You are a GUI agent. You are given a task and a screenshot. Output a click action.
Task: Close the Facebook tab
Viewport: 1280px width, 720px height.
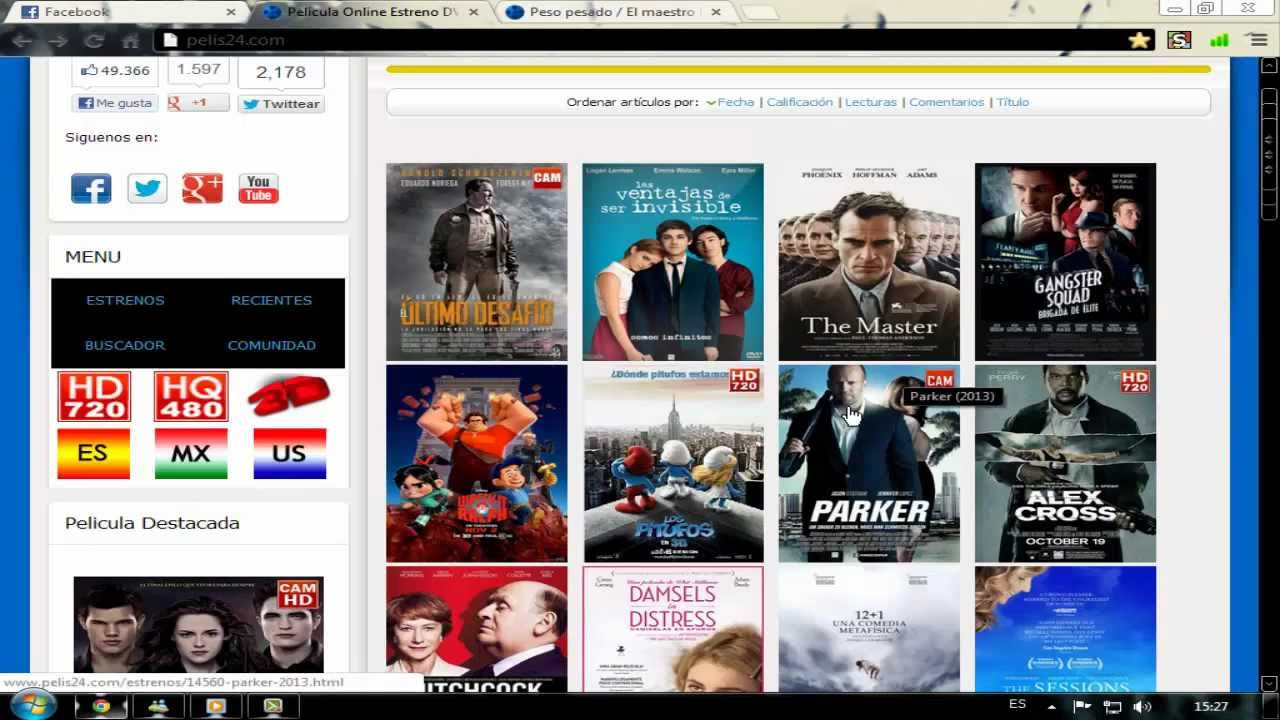tap(231, 12)
